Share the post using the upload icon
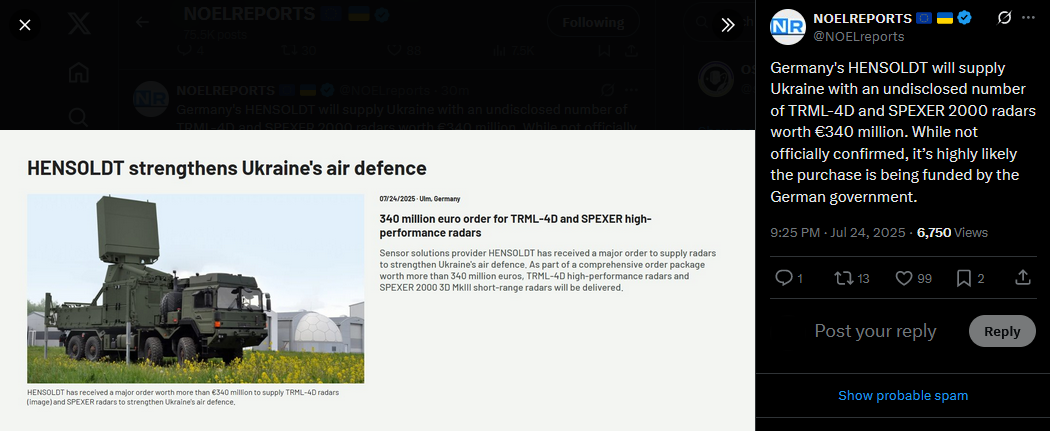The height and width of the screenshot is (431, 1050). point(1023,278)
